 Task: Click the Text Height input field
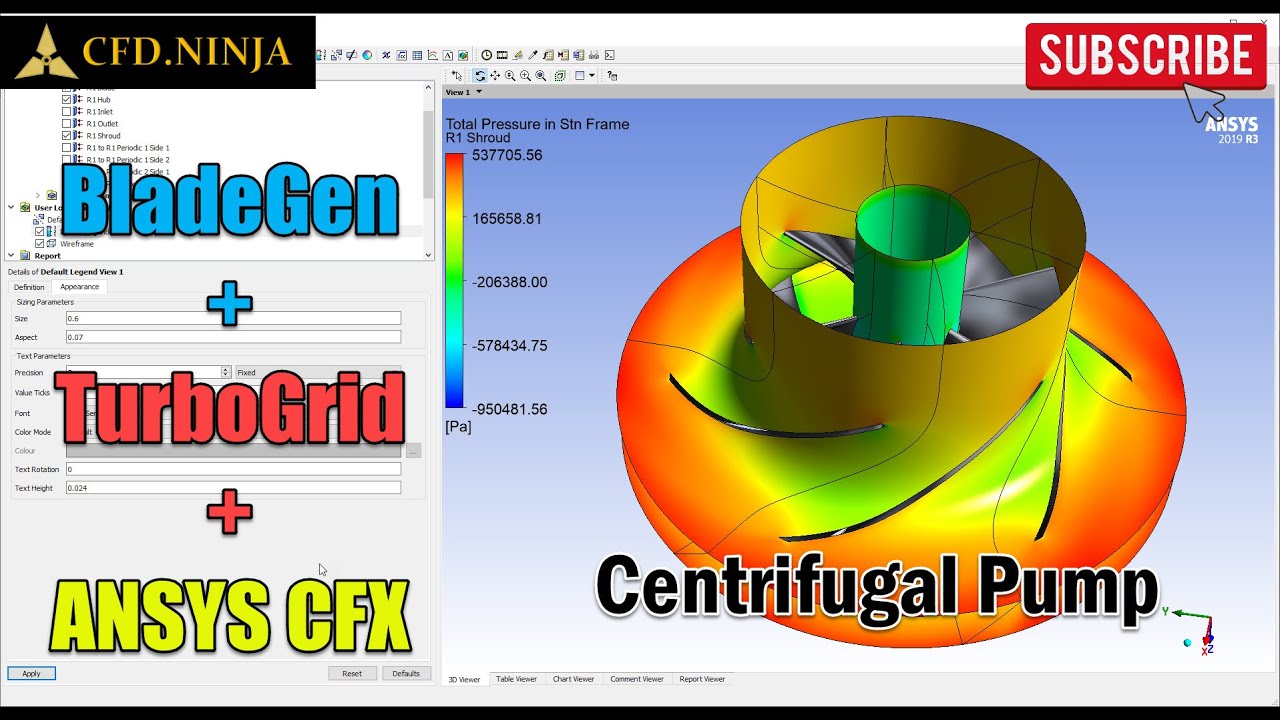[x=233, y=488]
